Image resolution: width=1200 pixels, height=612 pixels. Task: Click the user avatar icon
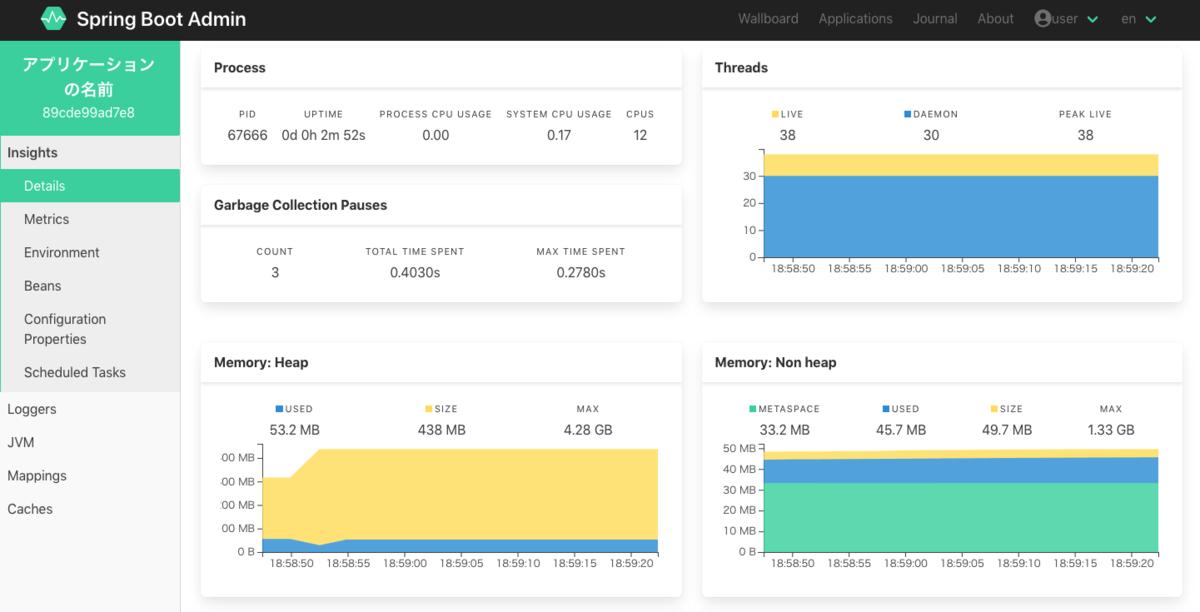tap(1043, 18)
